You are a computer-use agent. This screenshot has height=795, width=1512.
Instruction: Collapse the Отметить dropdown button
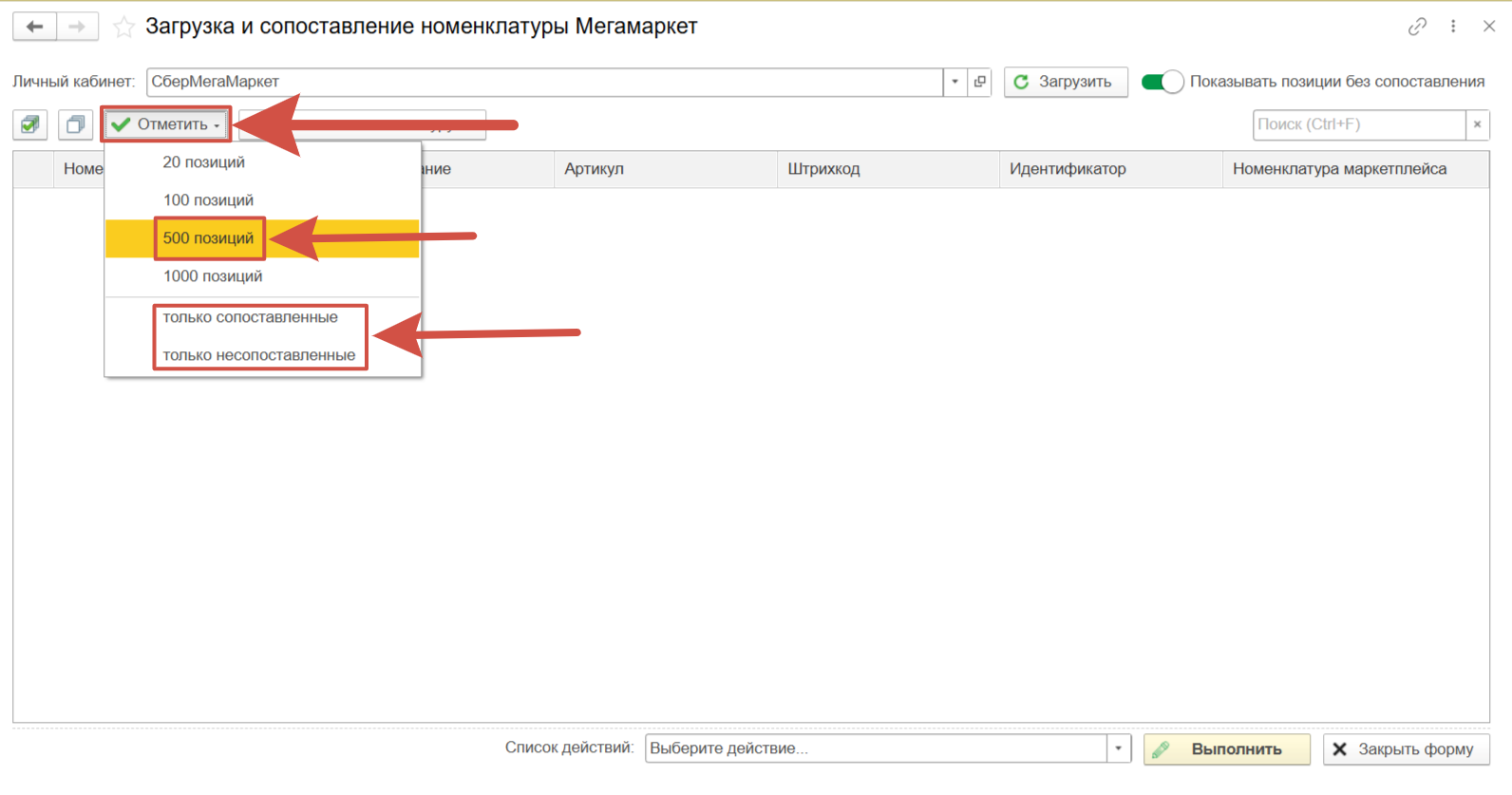[166, 124]
